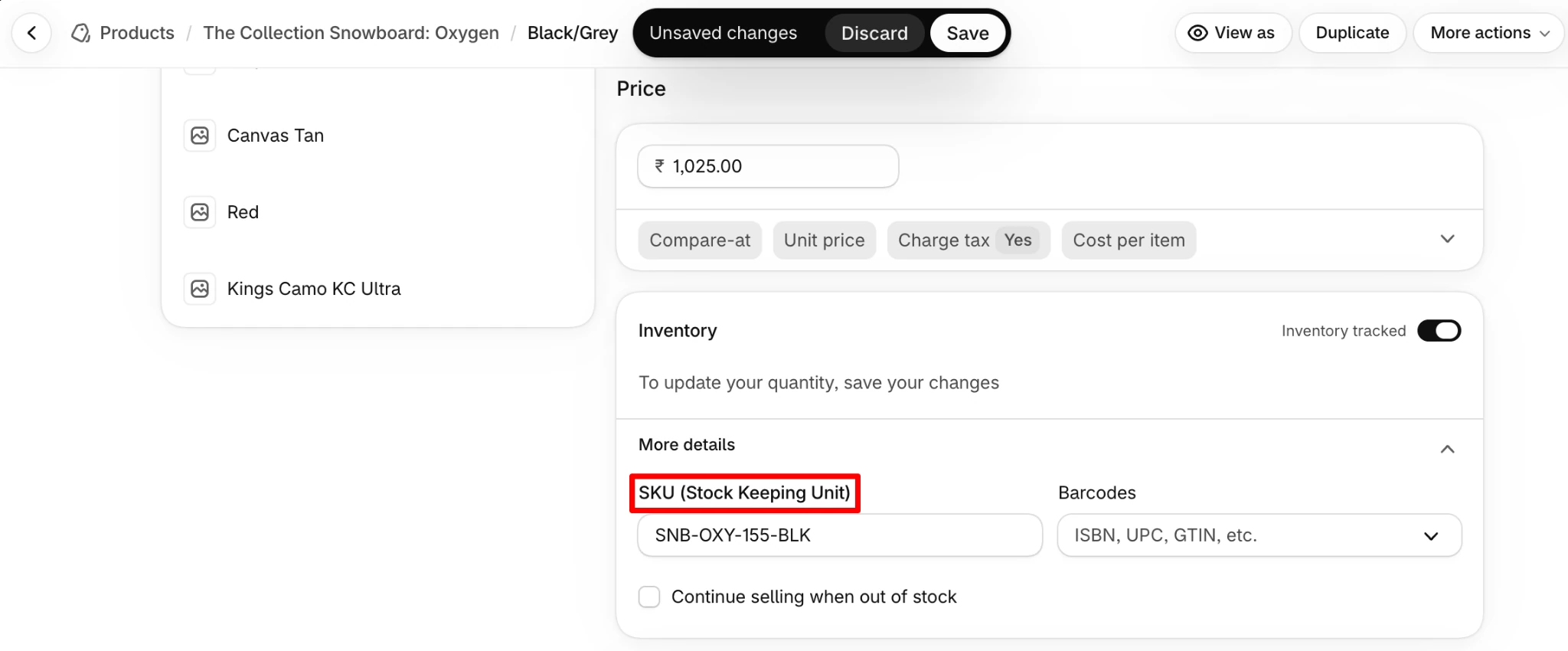Collapse the More details section

click(1447, 449)
